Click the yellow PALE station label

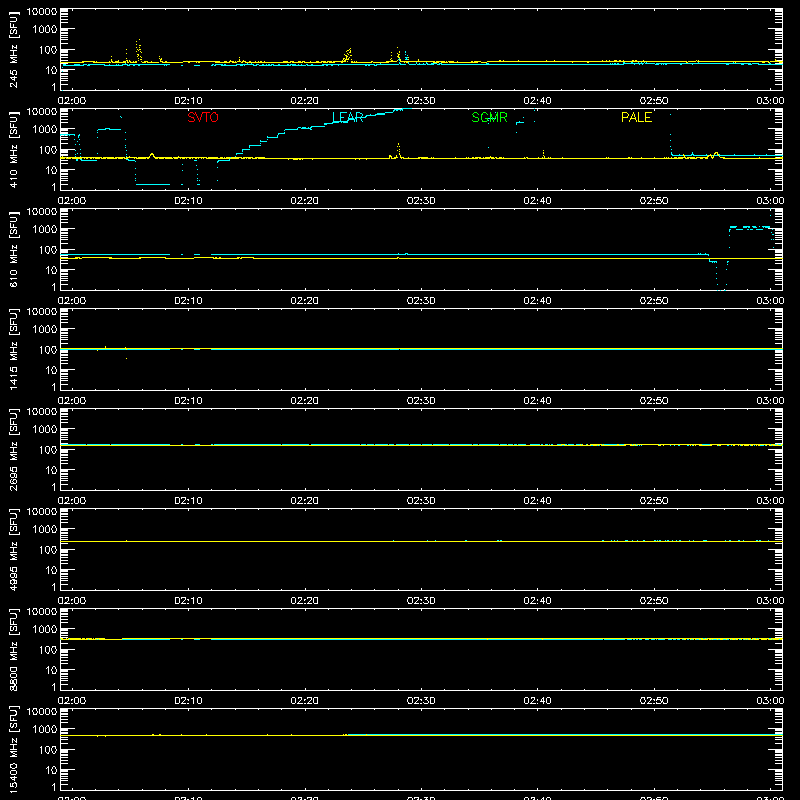(636, 117)
